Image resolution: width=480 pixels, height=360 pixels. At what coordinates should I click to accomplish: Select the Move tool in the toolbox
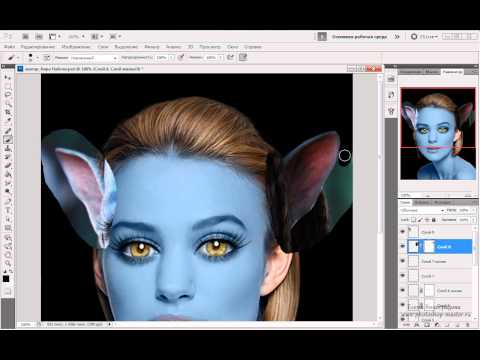(x=7, y=77)
